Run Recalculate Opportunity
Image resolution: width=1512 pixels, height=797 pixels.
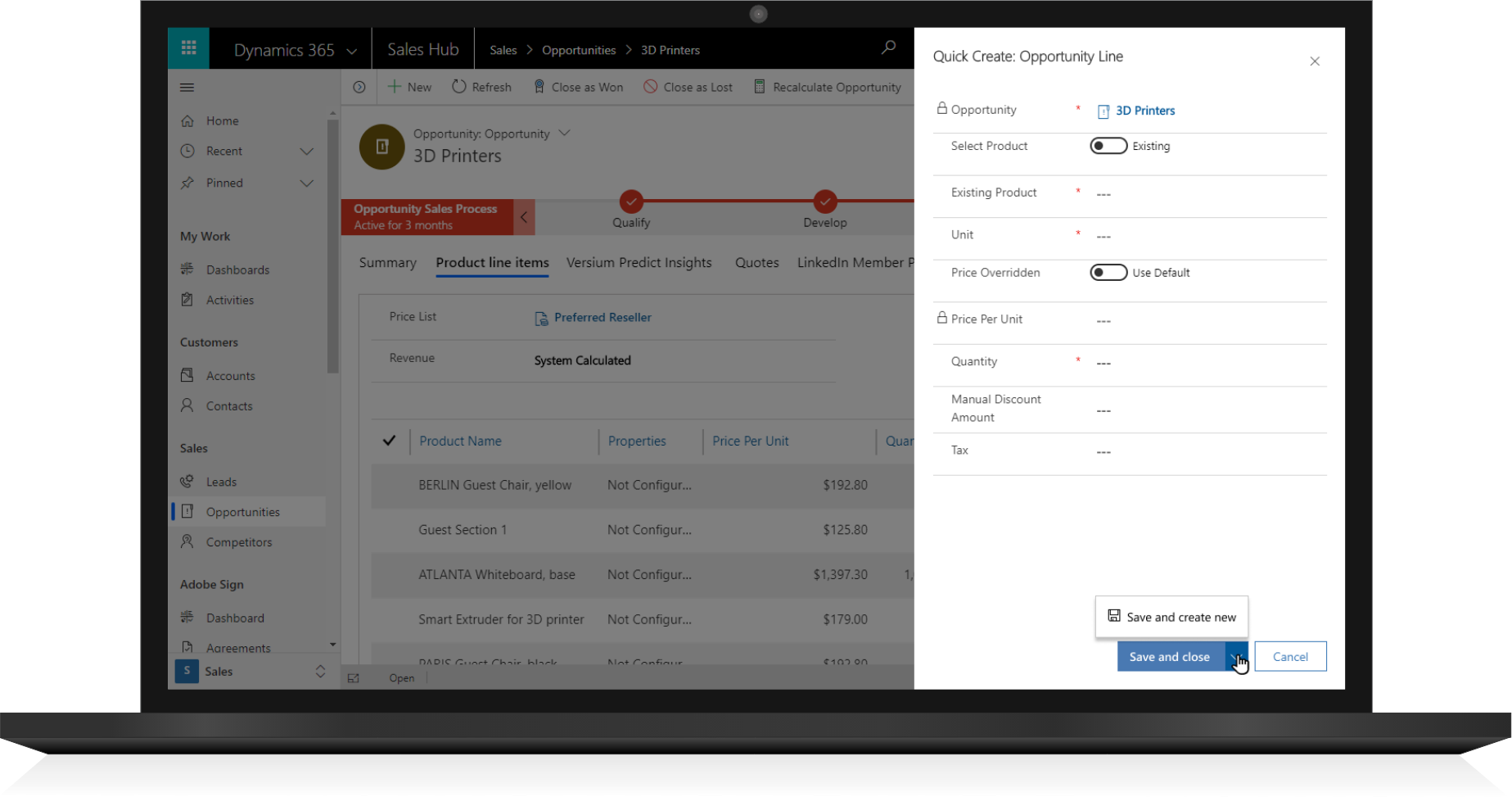pos(828,86)
